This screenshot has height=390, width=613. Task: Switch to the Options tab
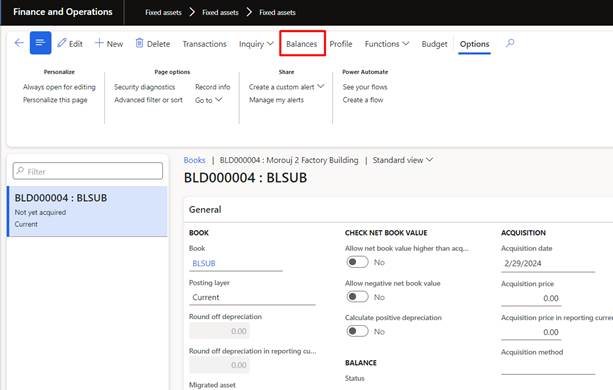click(474, 44)
